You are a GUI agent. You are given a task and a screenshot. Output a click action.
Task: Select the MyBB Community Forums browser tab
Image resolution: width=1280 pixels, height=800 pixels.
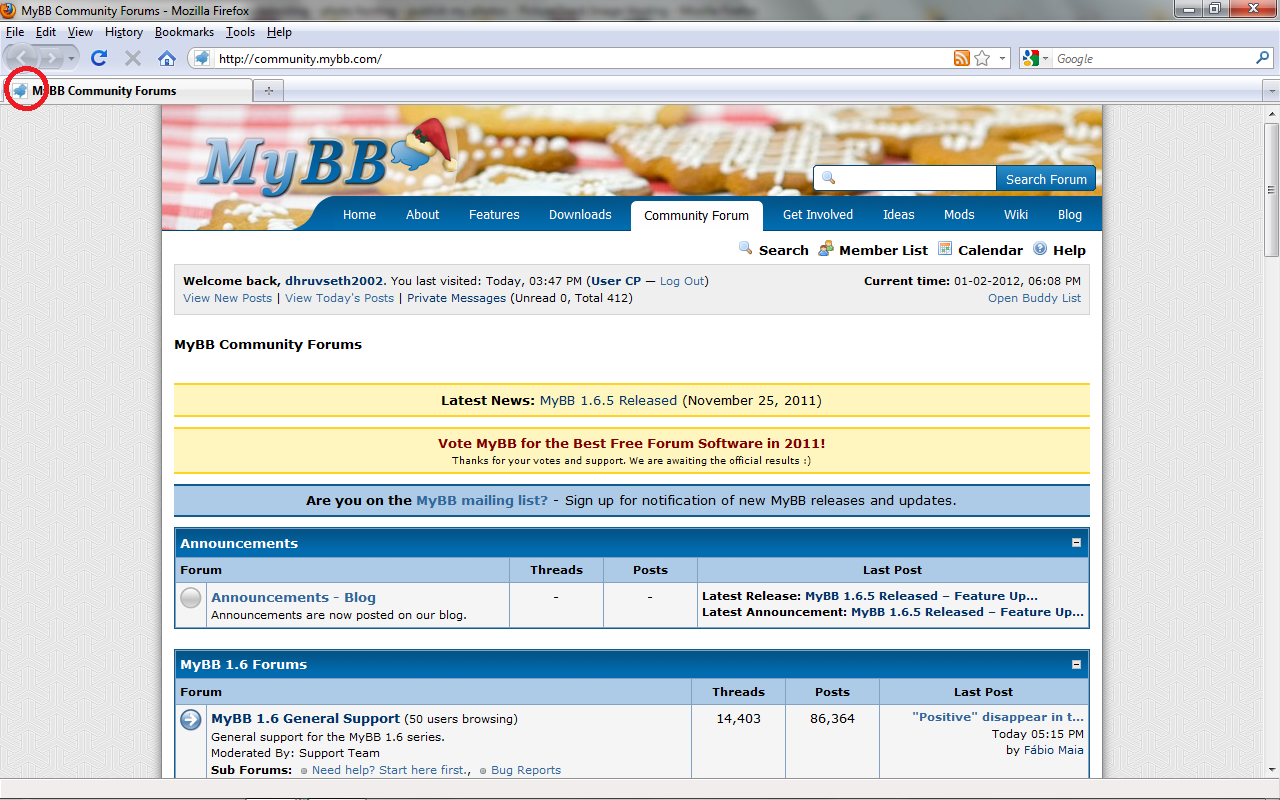129,91
